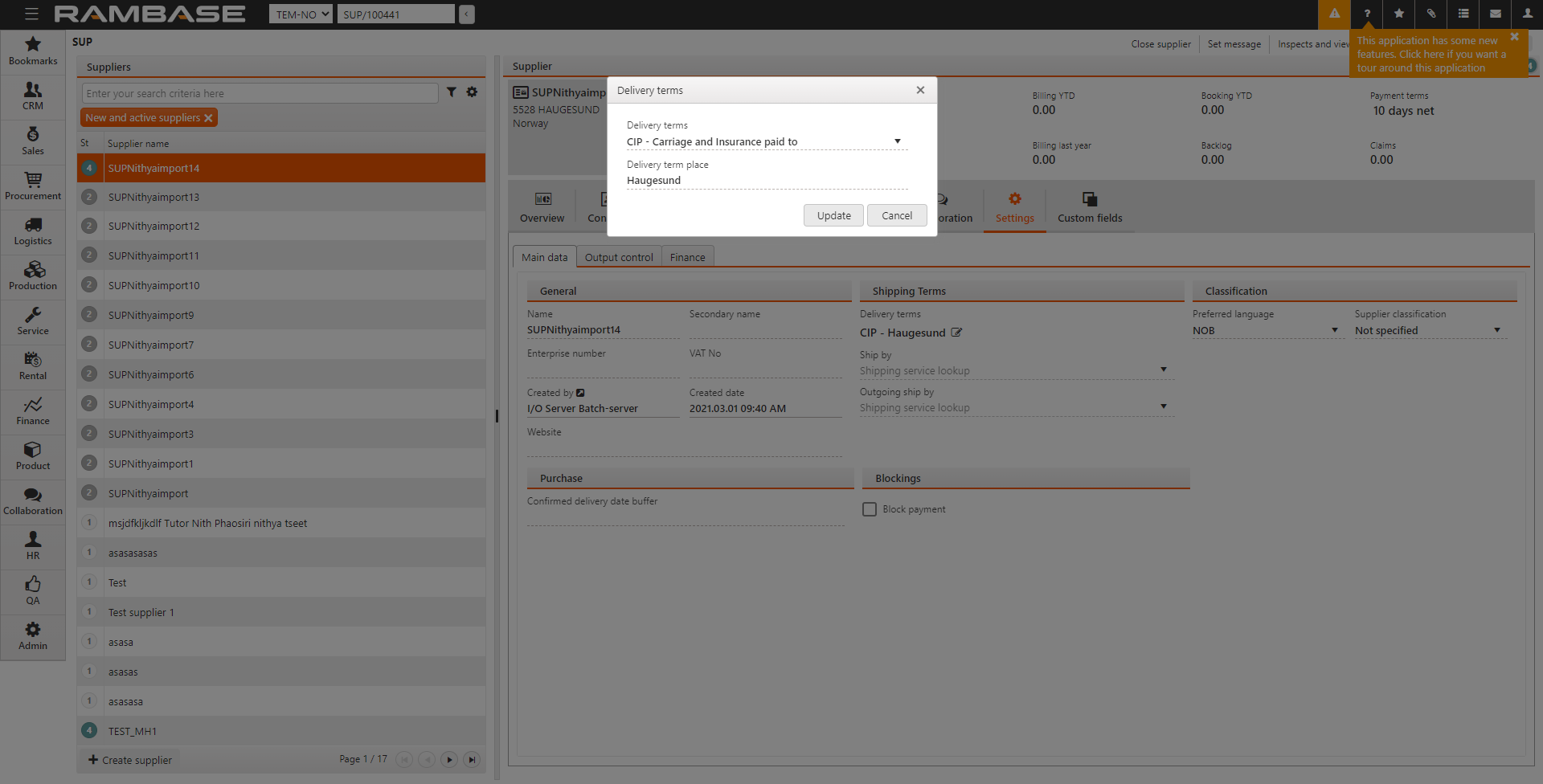Click the filter funnel icon in Suppliers

(452, 92)
